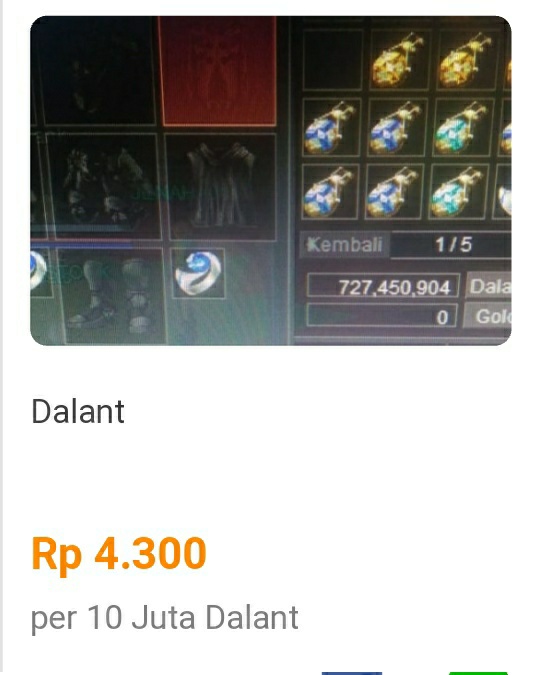Select the teal gem in bottom gem row
The width and height of the screenshot is (539, 675).
457,192
